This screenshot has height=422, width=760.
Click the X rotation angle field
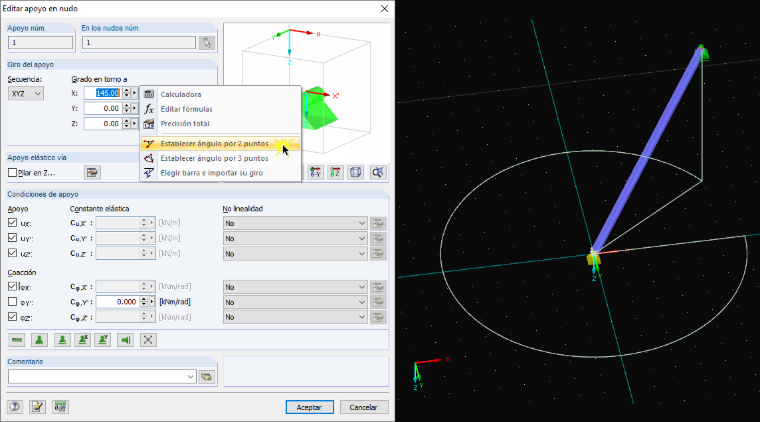(102, 93)
